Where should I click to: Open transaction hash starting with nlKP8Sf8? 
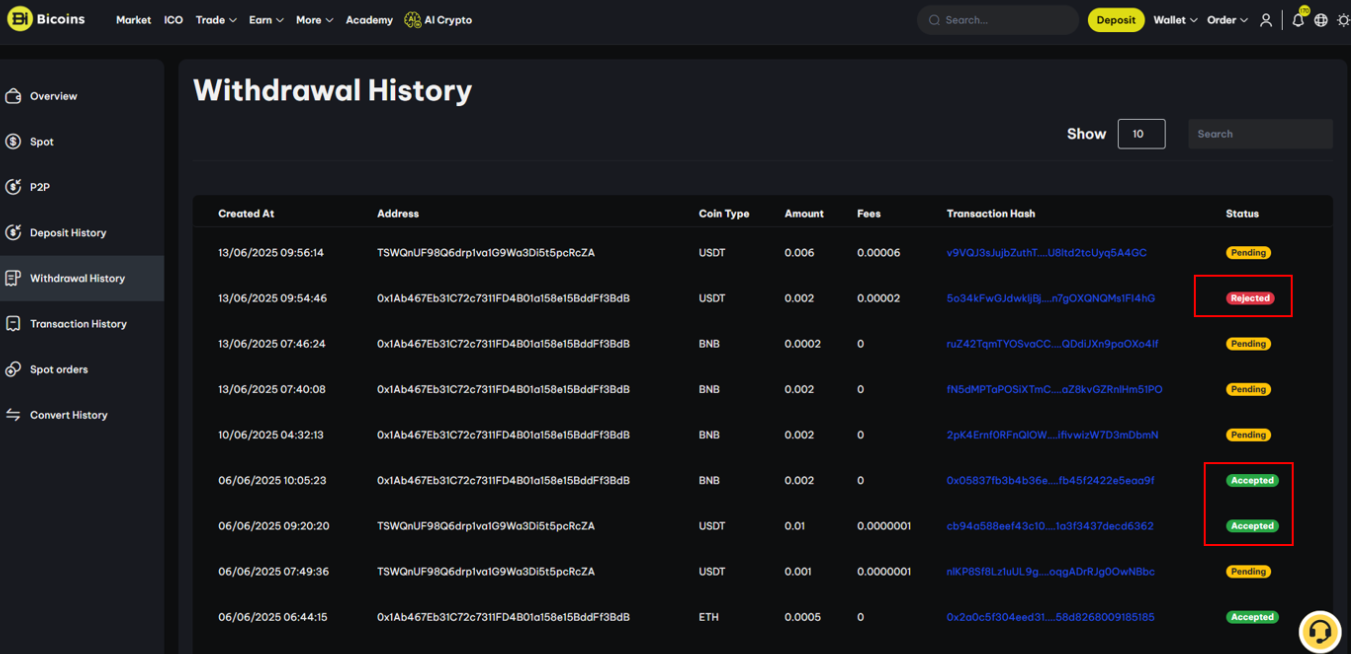[1050, 572]
